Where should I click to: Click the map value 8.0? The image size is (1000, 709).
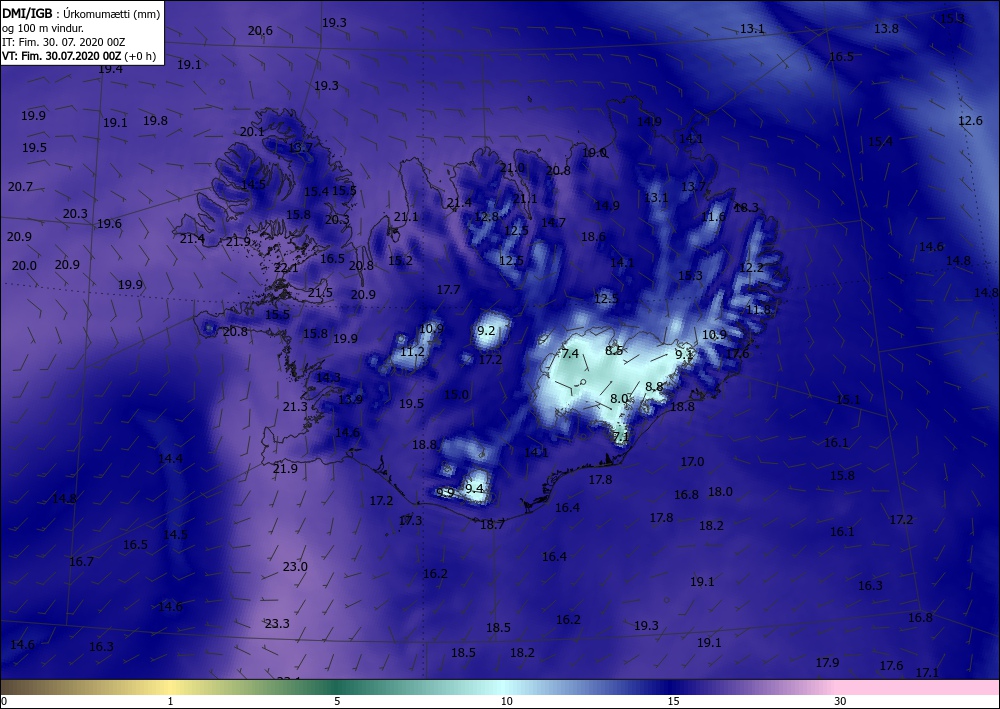click(619, 398)
